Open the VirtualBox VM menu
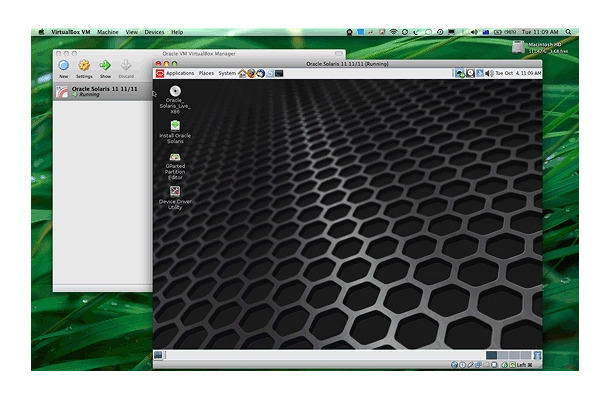Screen dimensions: 610x400 tap(70, 32)
